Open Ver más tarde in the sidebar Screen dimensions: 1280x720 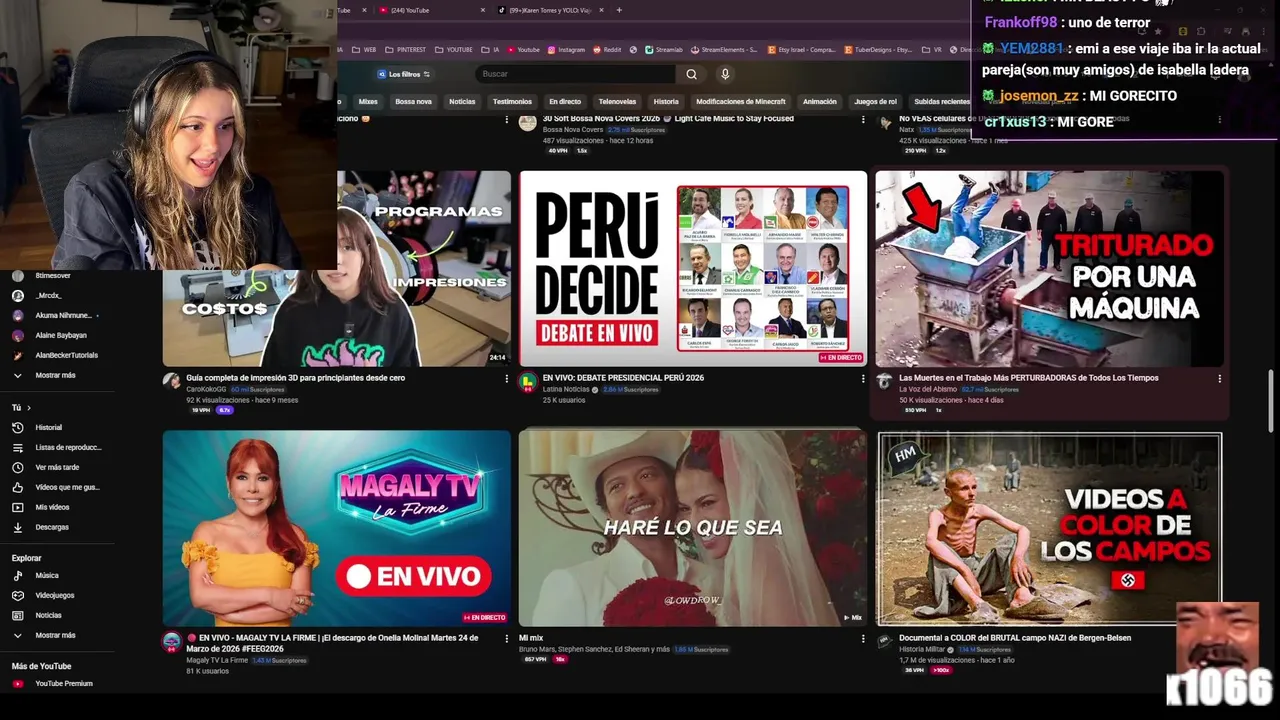point(45,467)
